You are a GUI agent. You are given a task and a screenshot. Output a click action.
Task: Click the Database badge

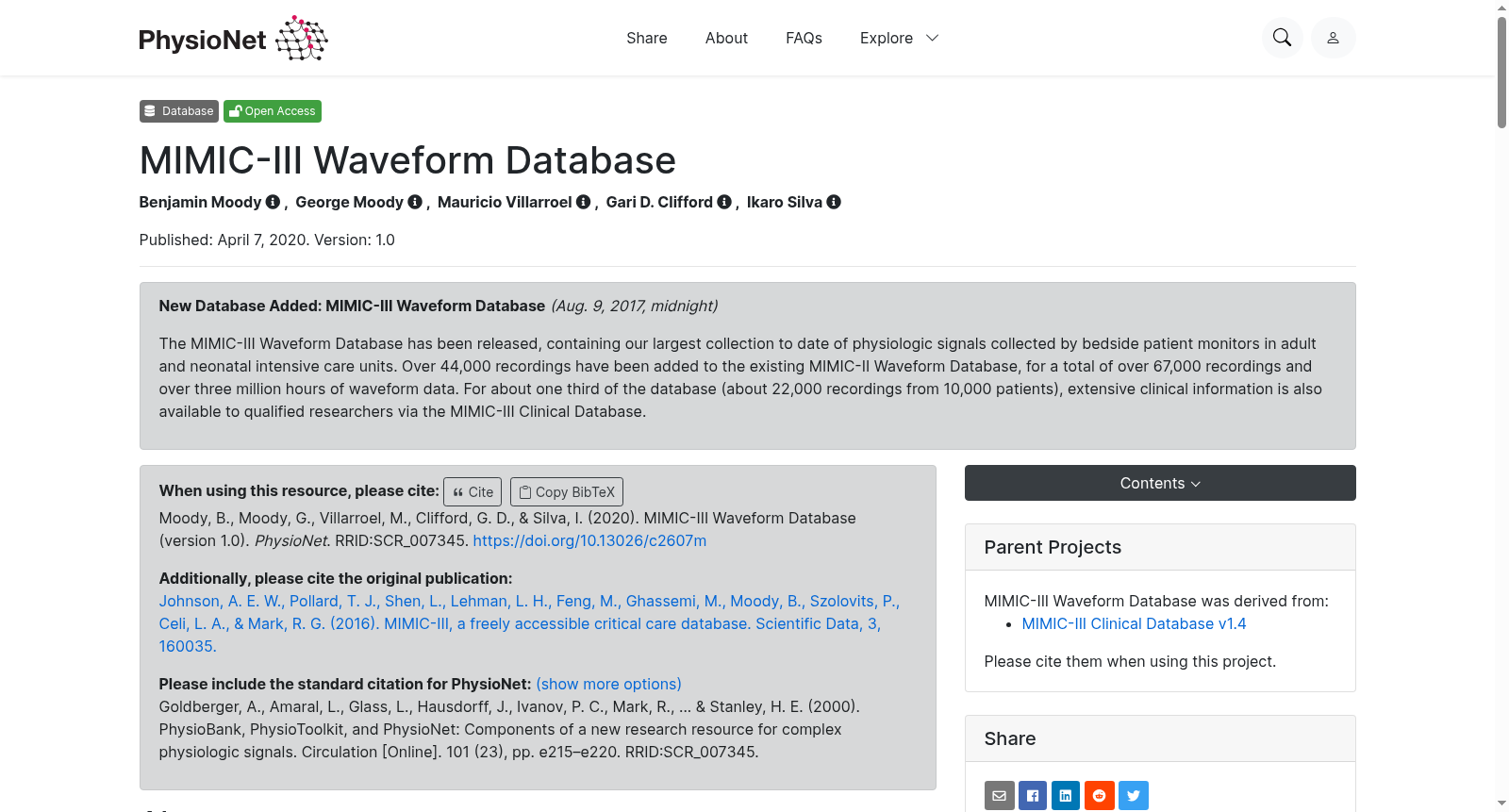pos(179,111)
